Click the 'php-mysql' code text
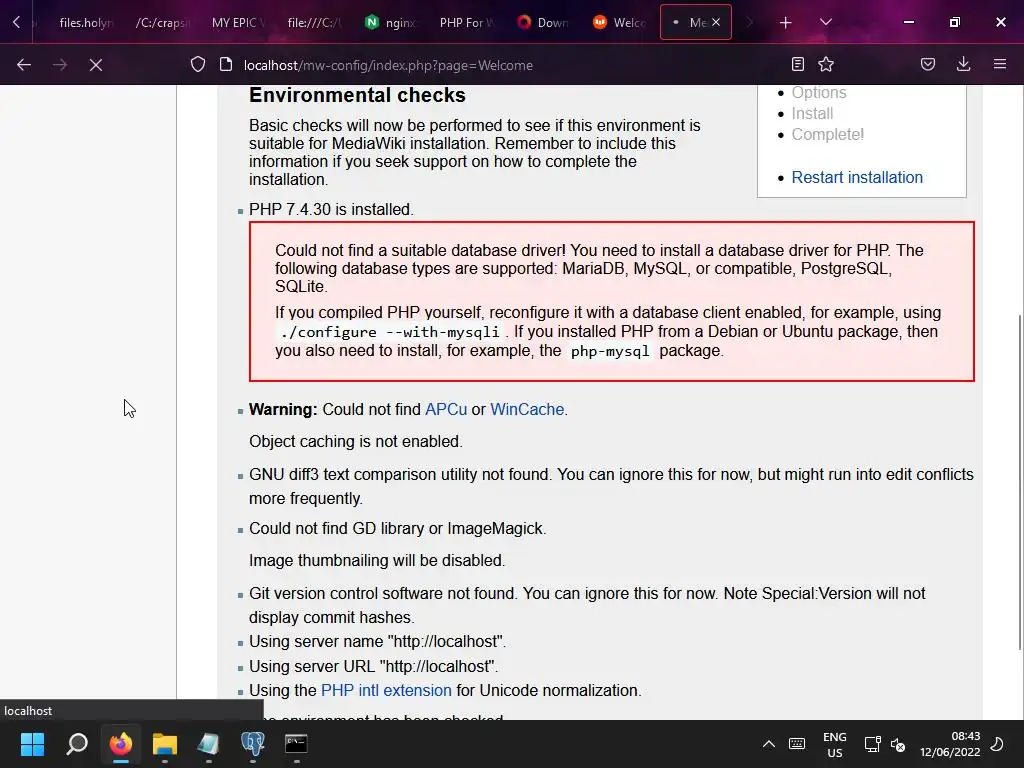Viewport: 1024px width, 768px height. click(610, 351)
